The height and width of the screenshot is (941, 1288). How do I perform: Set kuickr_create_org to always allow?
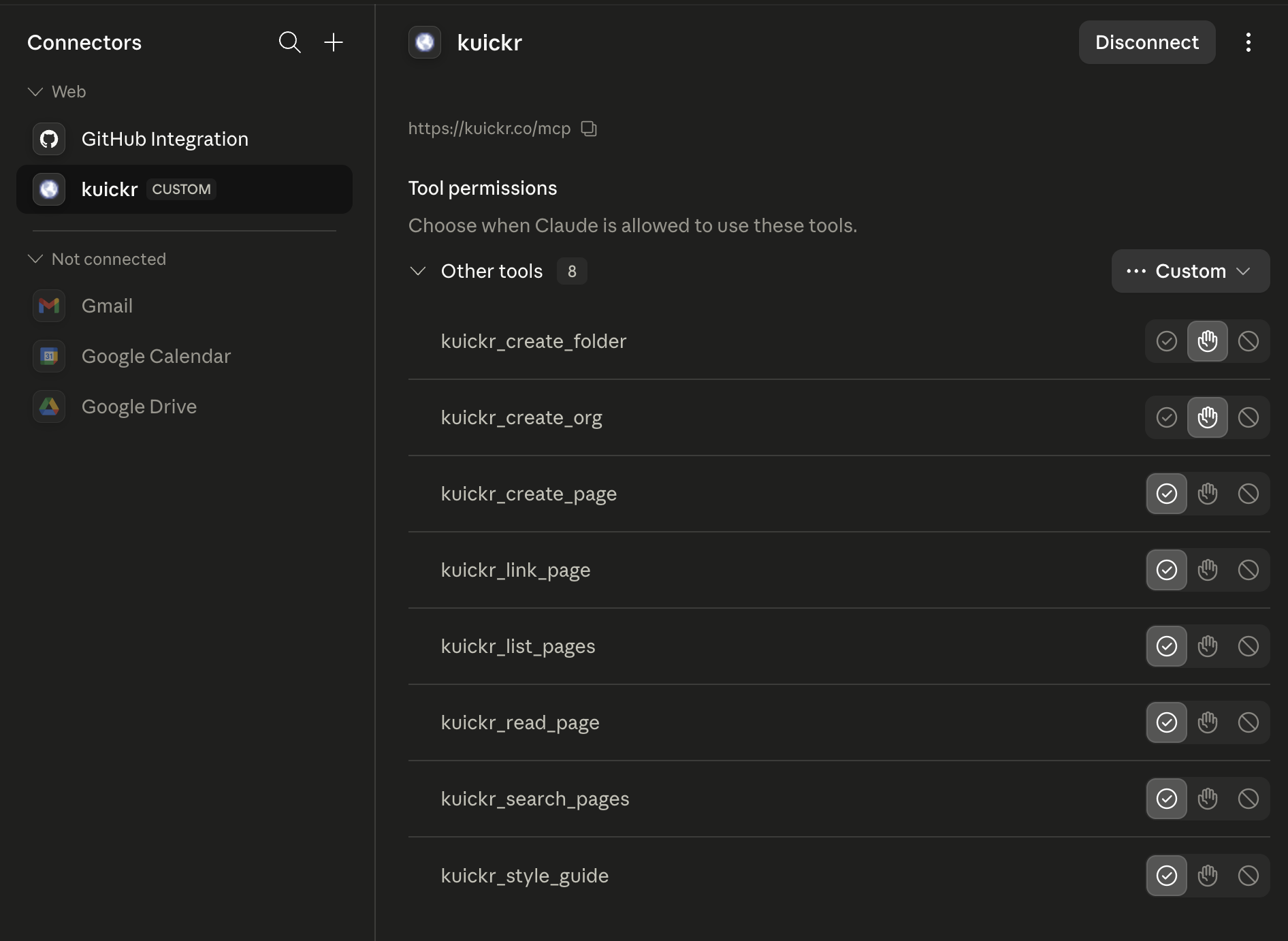[x=1167, y=417]
